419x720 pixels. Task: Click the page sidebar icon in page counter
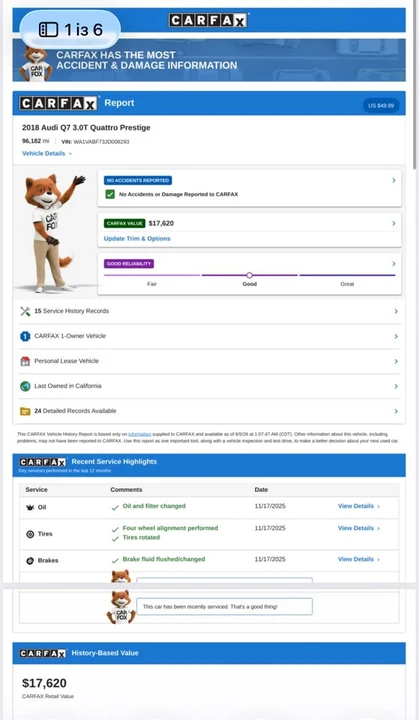pyautogui.click(x=48, y=30)
